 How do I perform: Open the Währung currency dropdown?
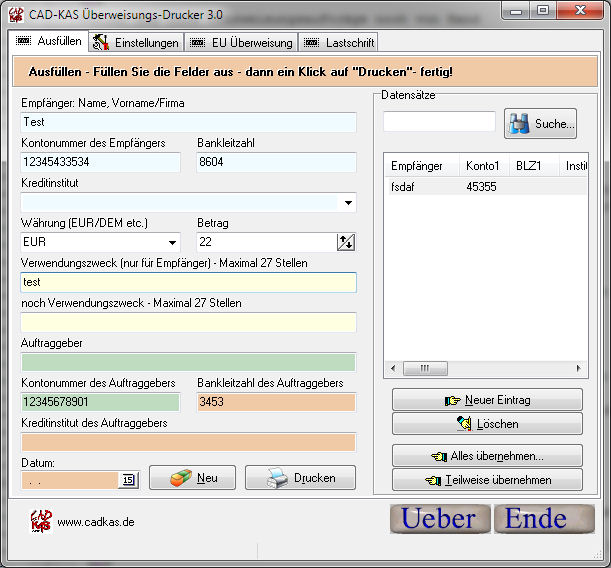click(172, 242)
